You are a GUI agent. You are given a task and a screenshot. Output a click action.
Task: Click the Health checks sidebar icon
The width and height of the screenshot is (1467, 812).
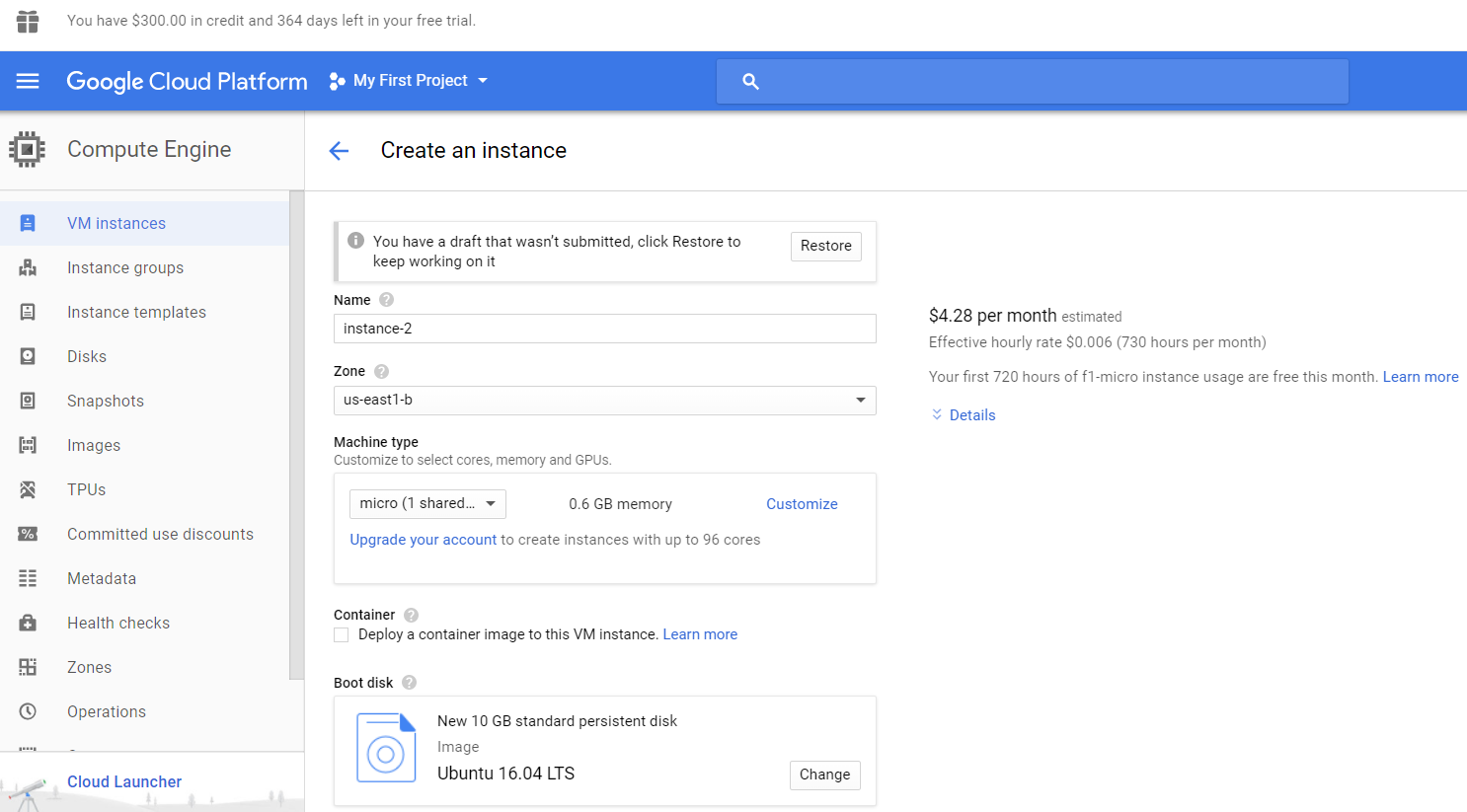[x=28, y=623]
